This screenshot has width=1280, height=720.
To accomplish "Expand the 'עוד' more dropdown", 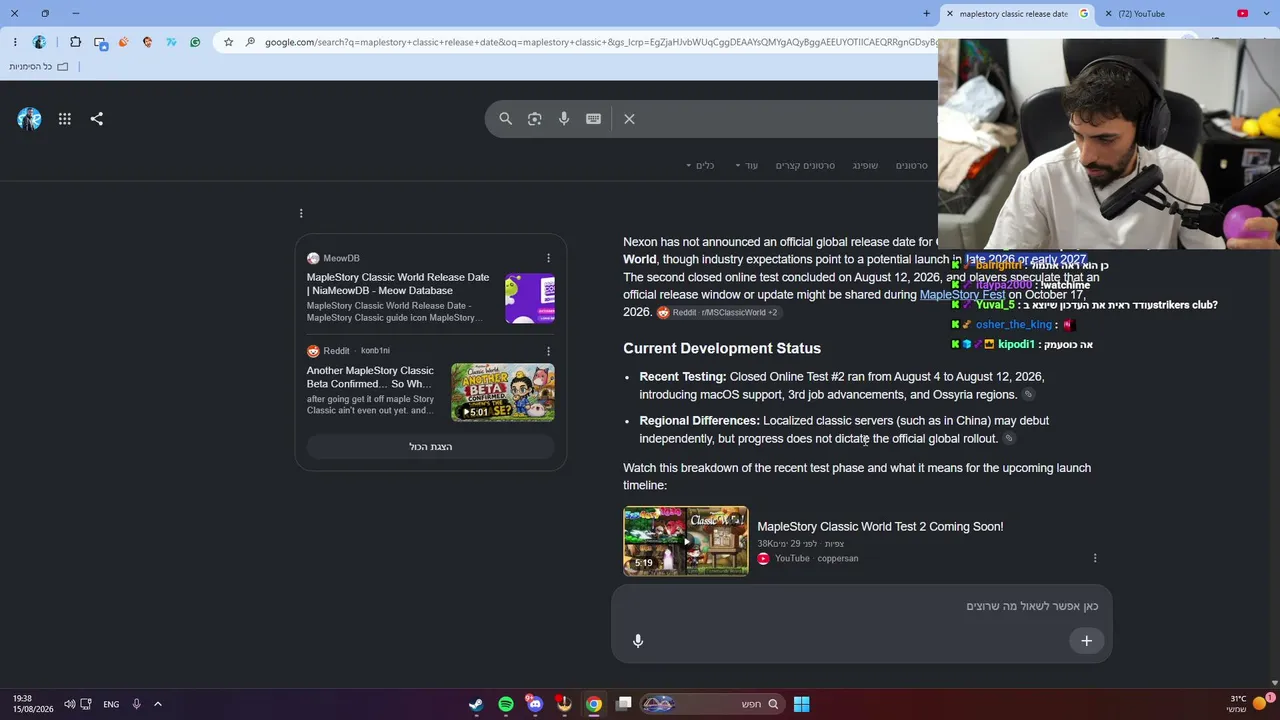I will pyautogui.click(x=747, y=166).
